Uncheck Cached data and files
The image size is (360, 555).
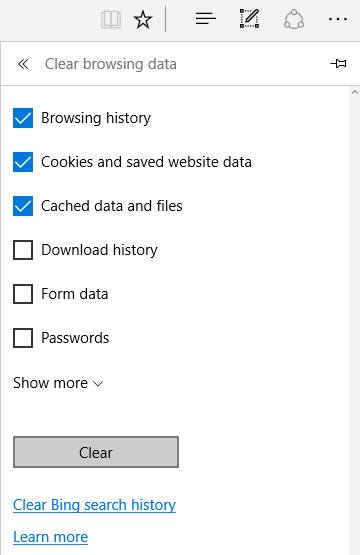(23, 206)
